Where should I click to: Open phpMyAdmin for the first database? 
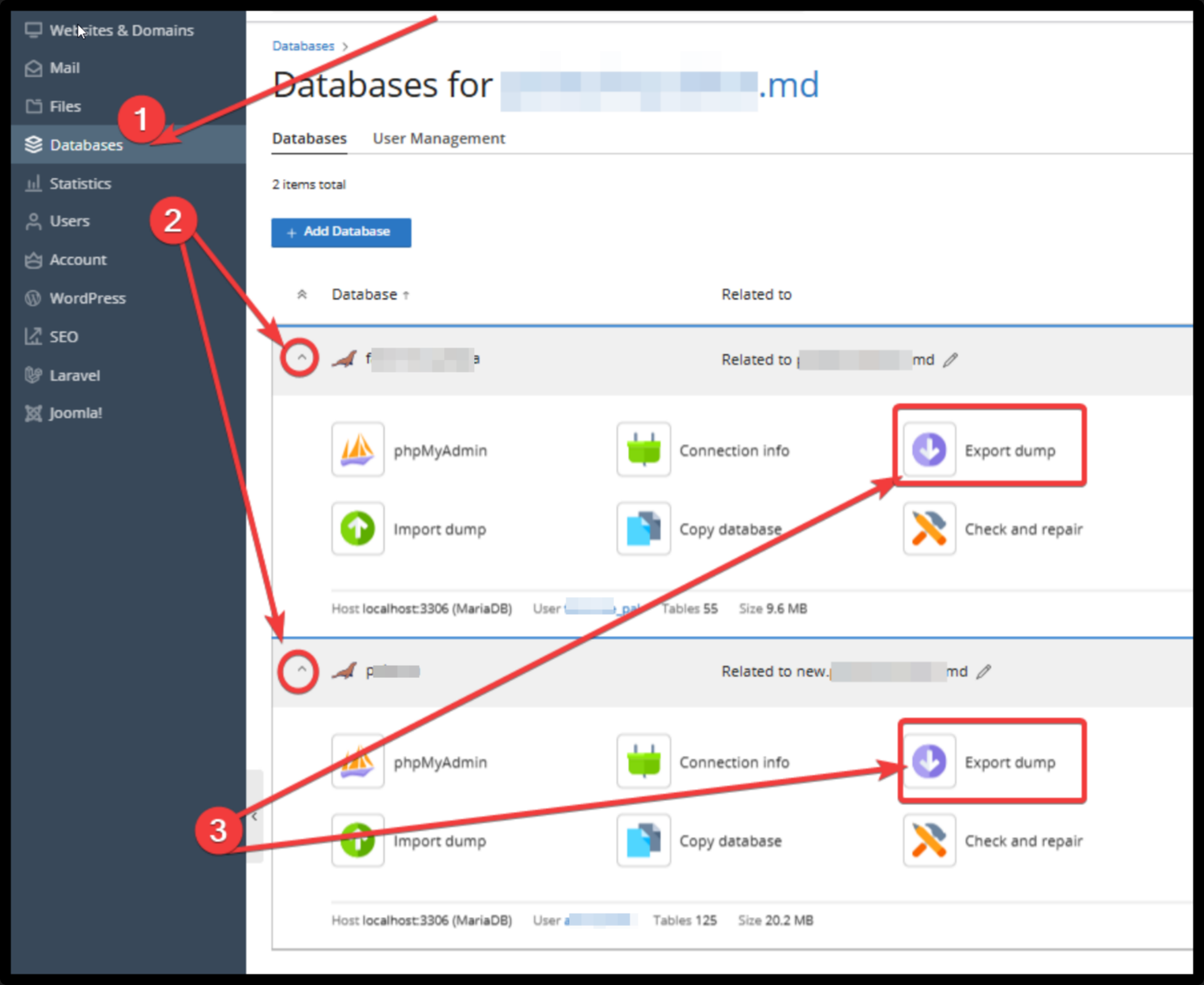(x=409, y=450)
